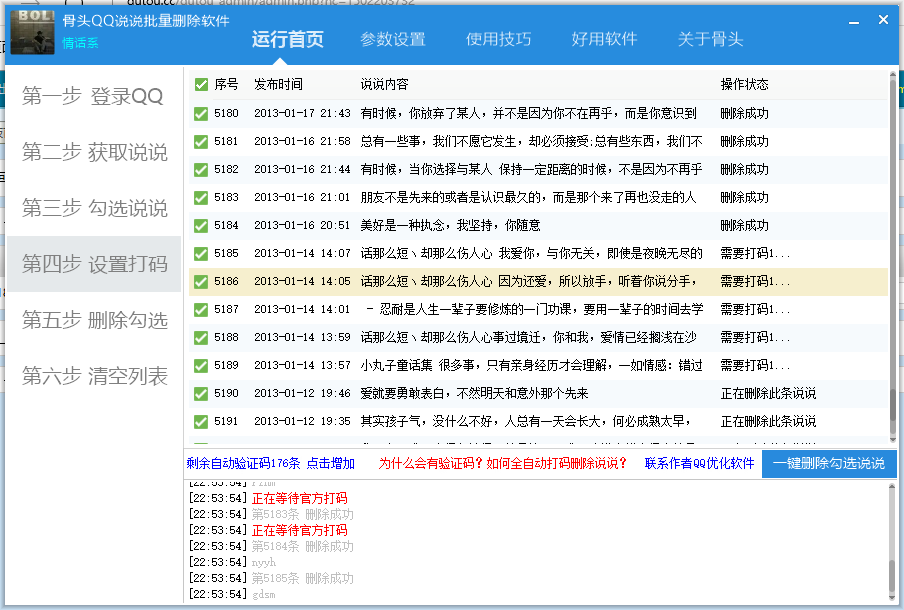Select step 第四步 设置打码

pyautogui.click(x=93, y=263)
